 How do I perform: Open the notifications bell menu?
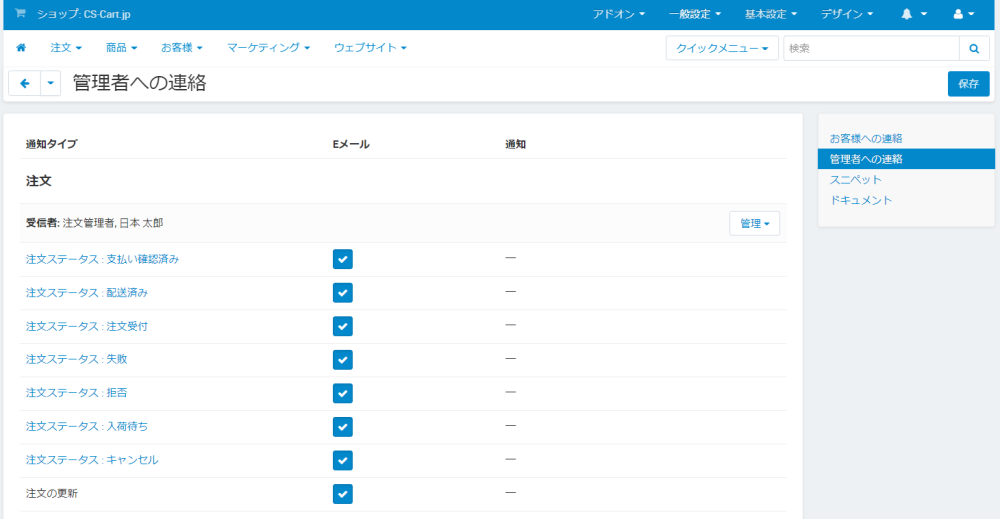(914, 15)
